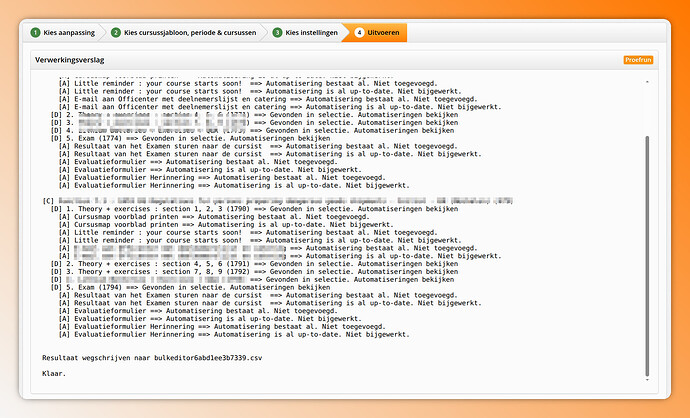The image size is (690, 418).
Task: Click the log panel's vertical scrollbar thumb
Action: [x=647, y=255]
